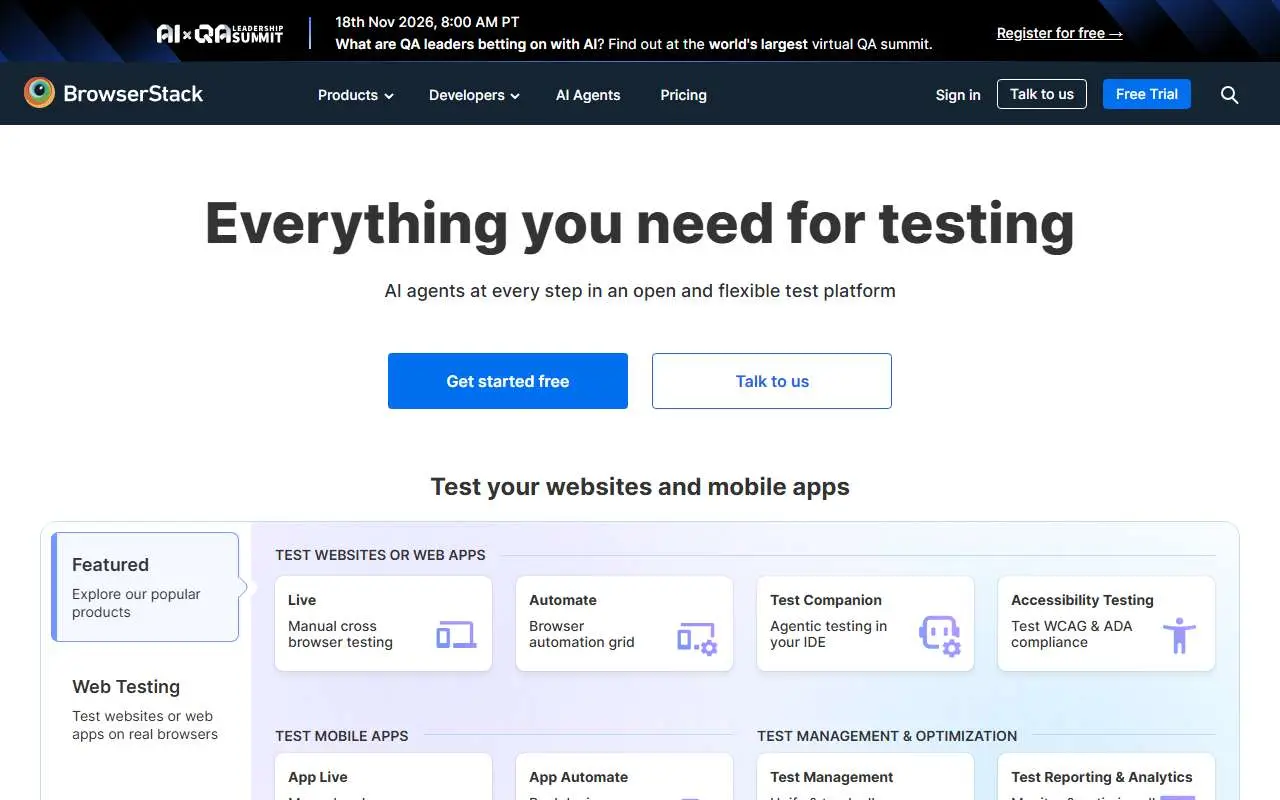1280x800 pixels.
Task: Open the AI Agents menu item
Action: (588, 95)
